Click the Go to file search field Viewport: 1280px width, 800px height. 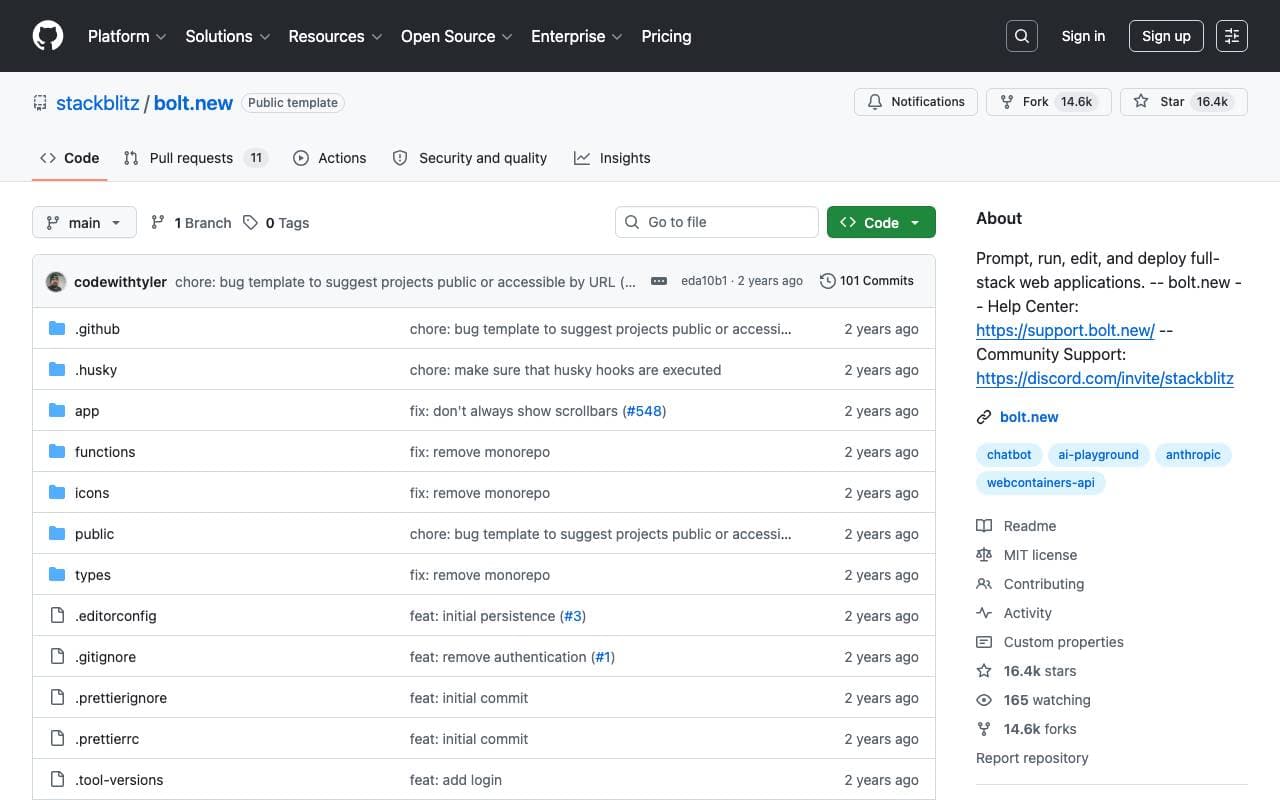click(x=717, y=222)
